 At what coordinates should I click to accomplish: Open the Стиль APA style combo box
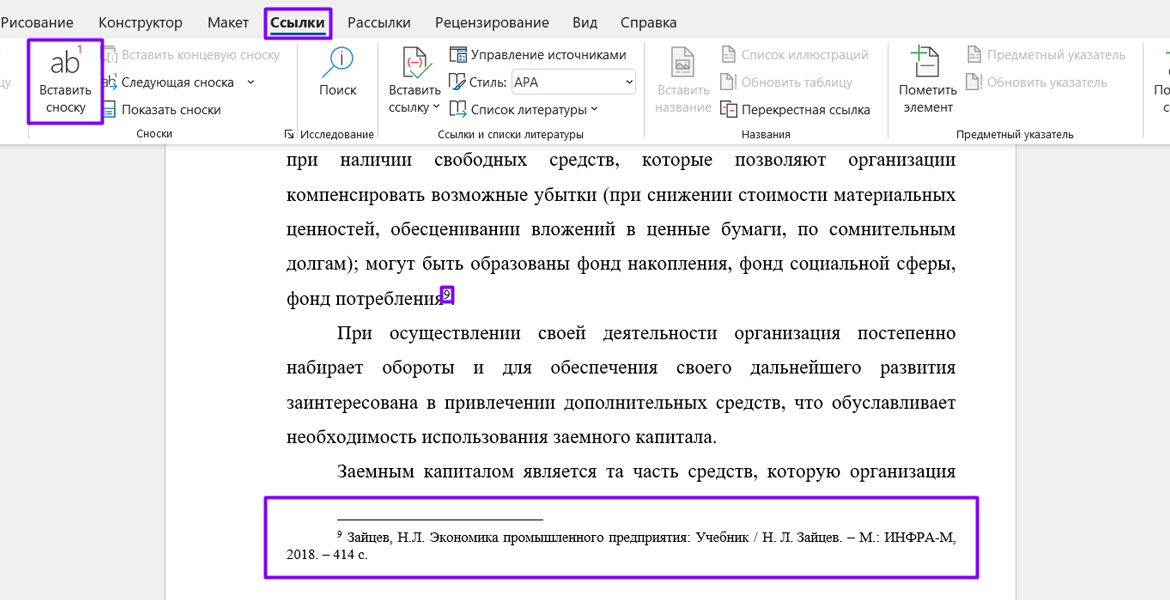pyautogui.click(x=573, y=82)
